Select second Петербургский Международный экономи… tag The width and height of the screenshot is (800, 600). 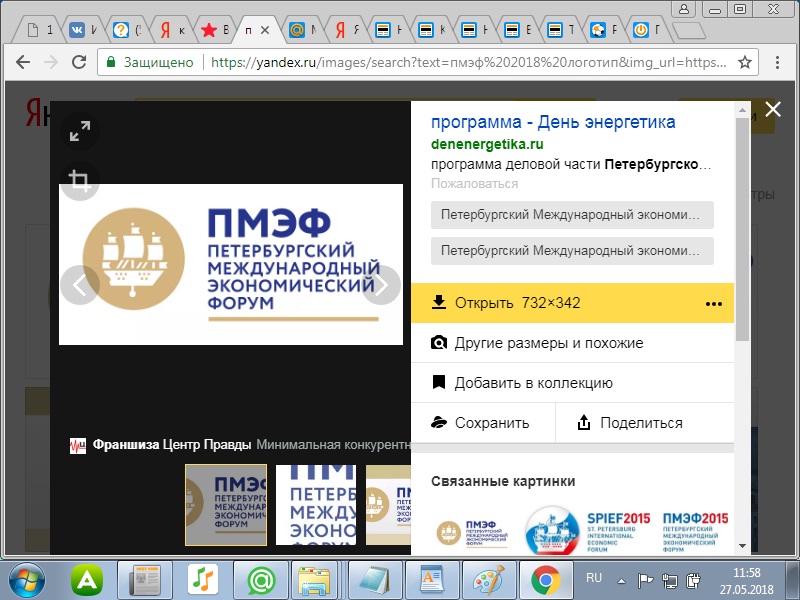[572, 251]
